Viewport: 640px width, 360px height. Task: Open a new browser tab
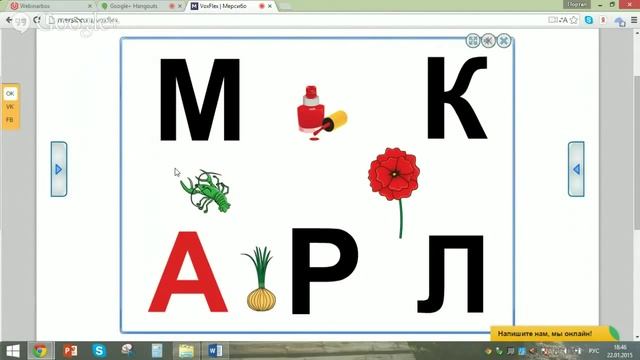point(285,6)
